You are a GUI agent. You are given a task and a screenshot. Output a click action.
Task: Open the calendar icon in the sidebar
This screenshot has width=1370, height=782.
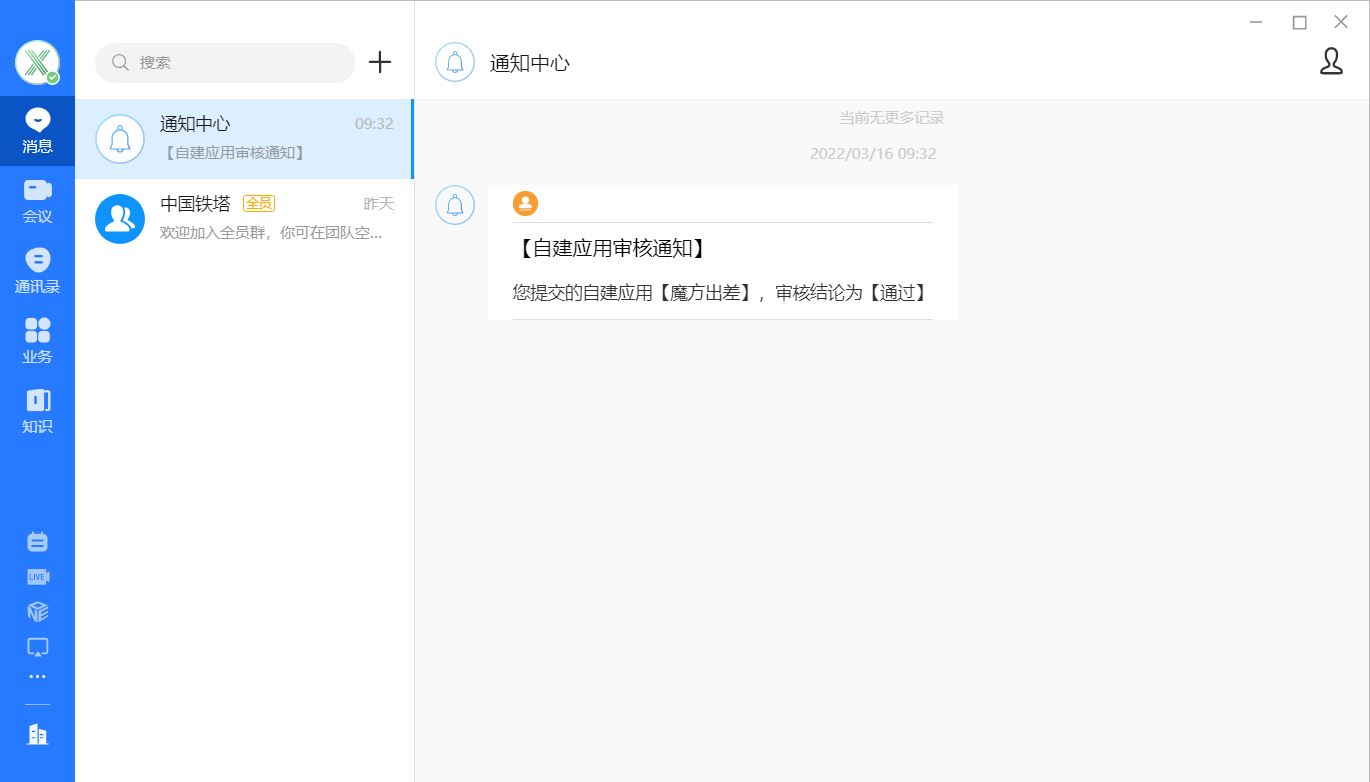(37, 540)
